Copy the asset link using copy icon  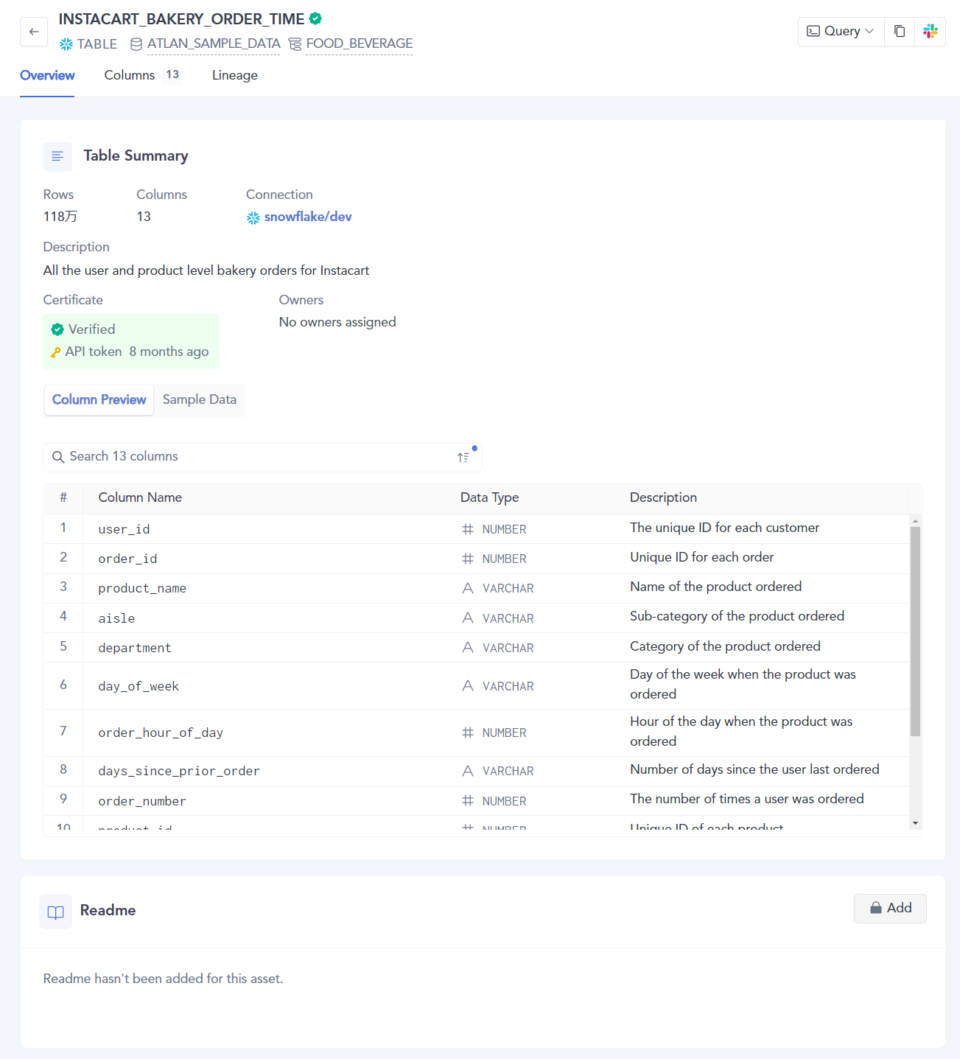coord(898,31)
